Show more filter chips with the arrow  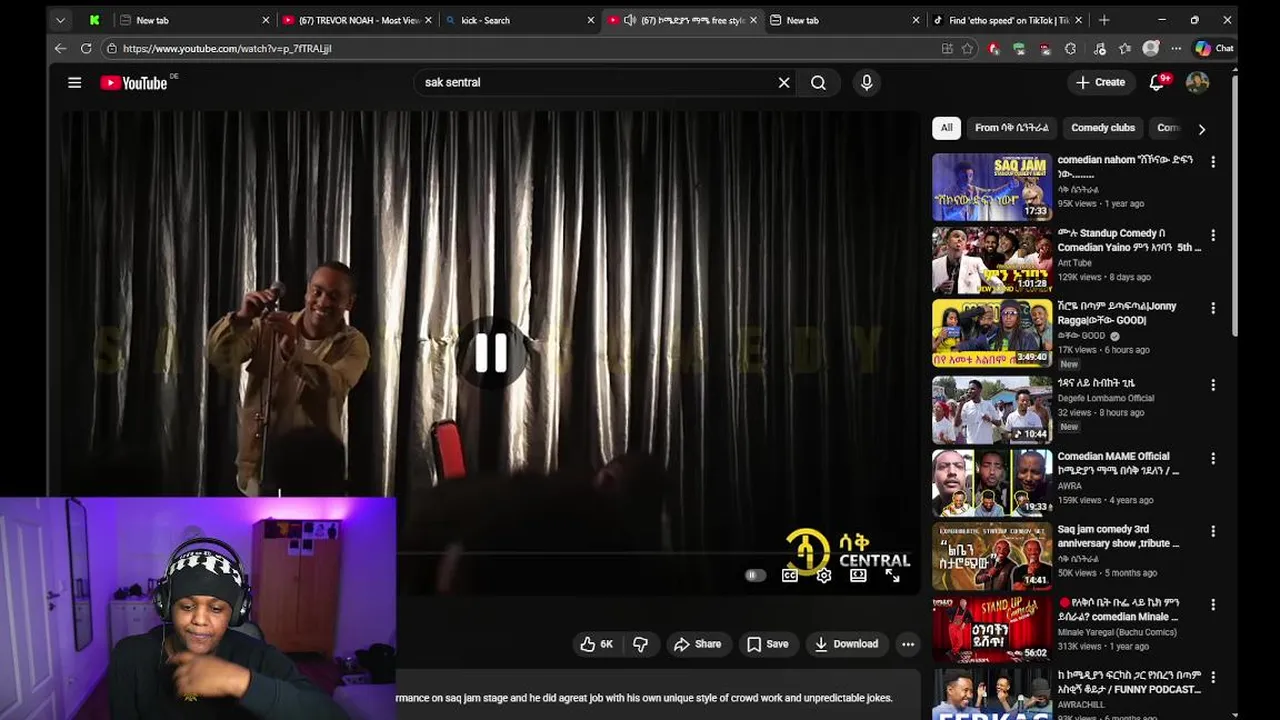pos(1201,129)
